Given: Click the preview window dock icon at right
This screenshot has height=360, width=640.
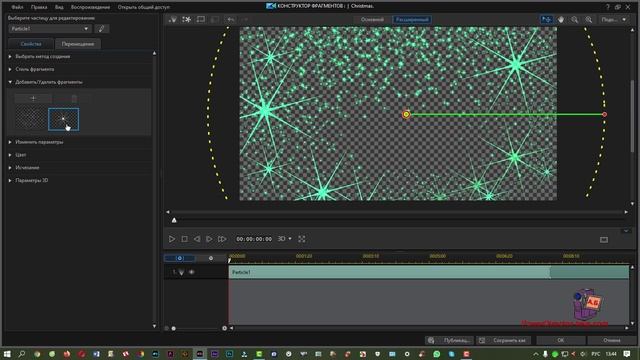Looking at the screenshot, I should pos(604,240).
